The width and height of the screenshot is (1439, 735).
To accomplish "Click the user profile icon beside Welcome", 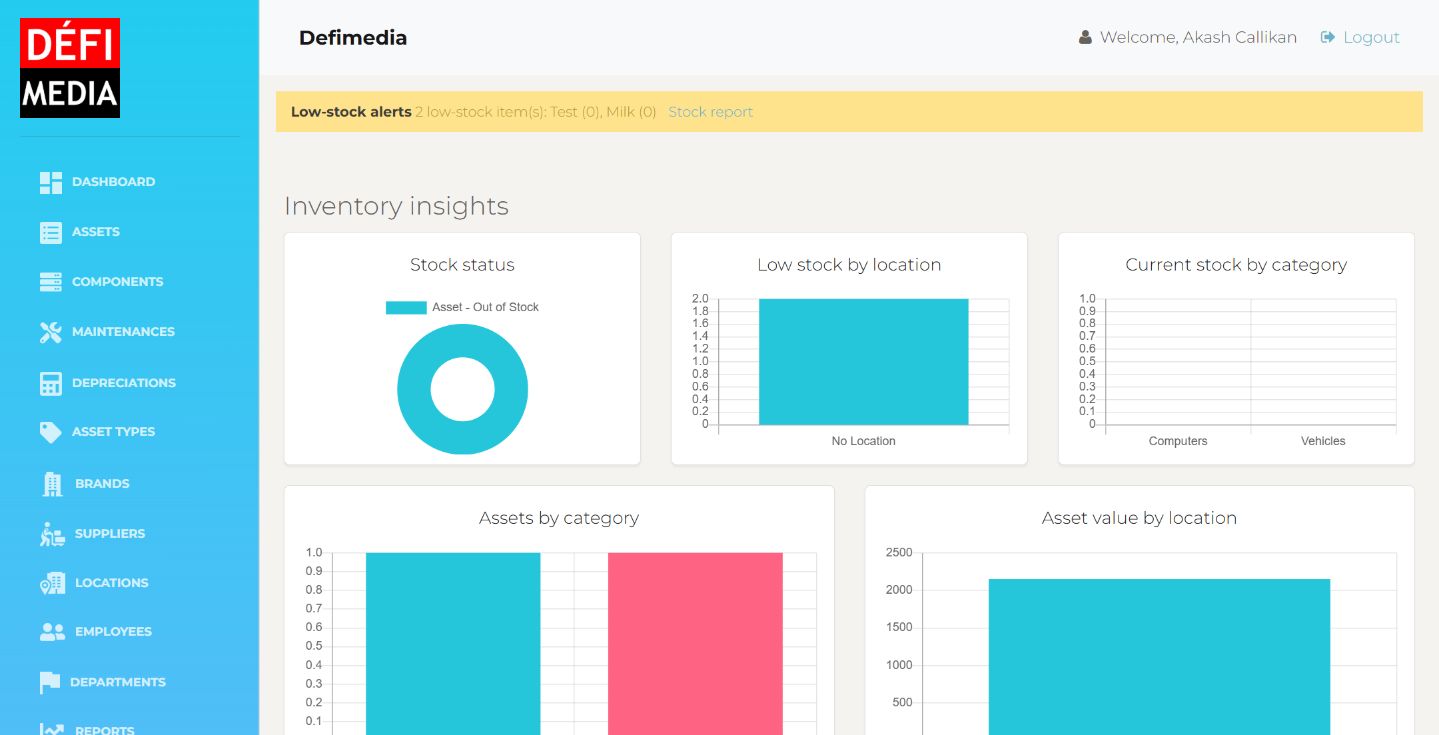I will click(1085, 37).
